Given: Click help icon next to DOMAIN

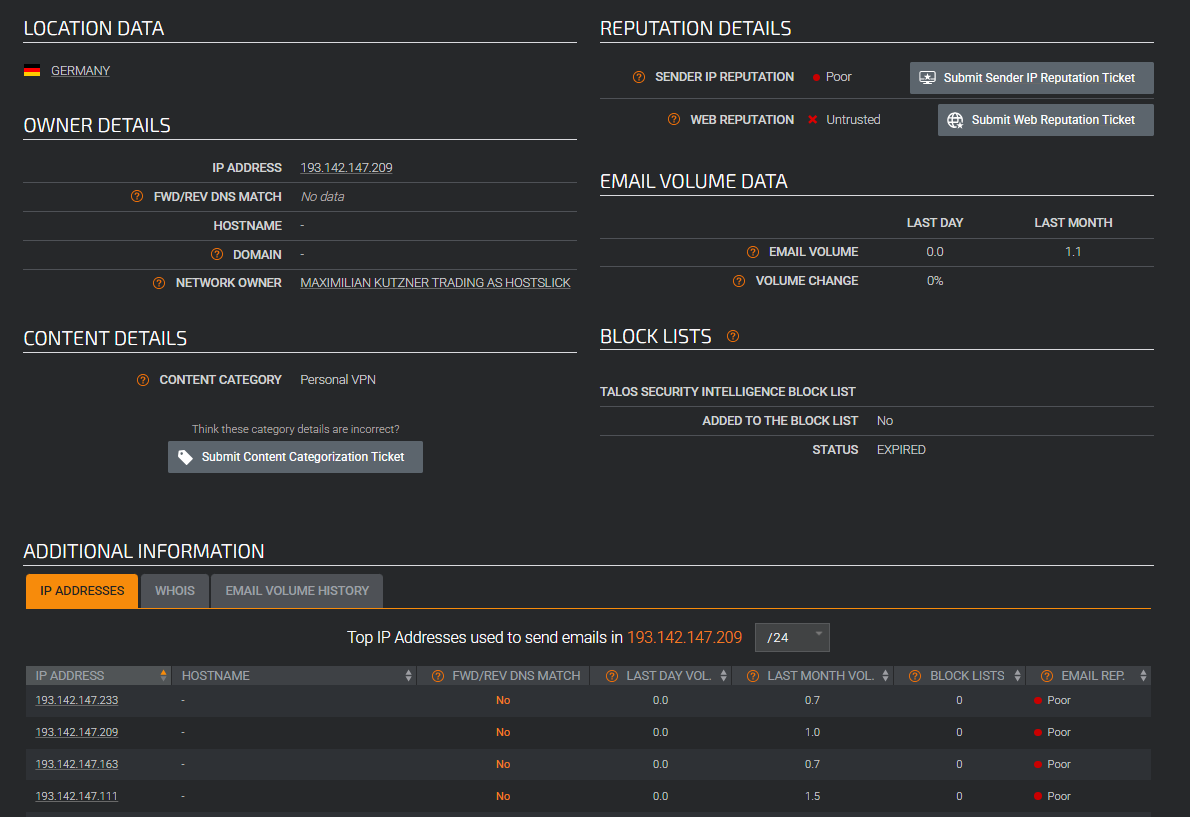Looking at the screenshot, I should (x=217, y=254).
